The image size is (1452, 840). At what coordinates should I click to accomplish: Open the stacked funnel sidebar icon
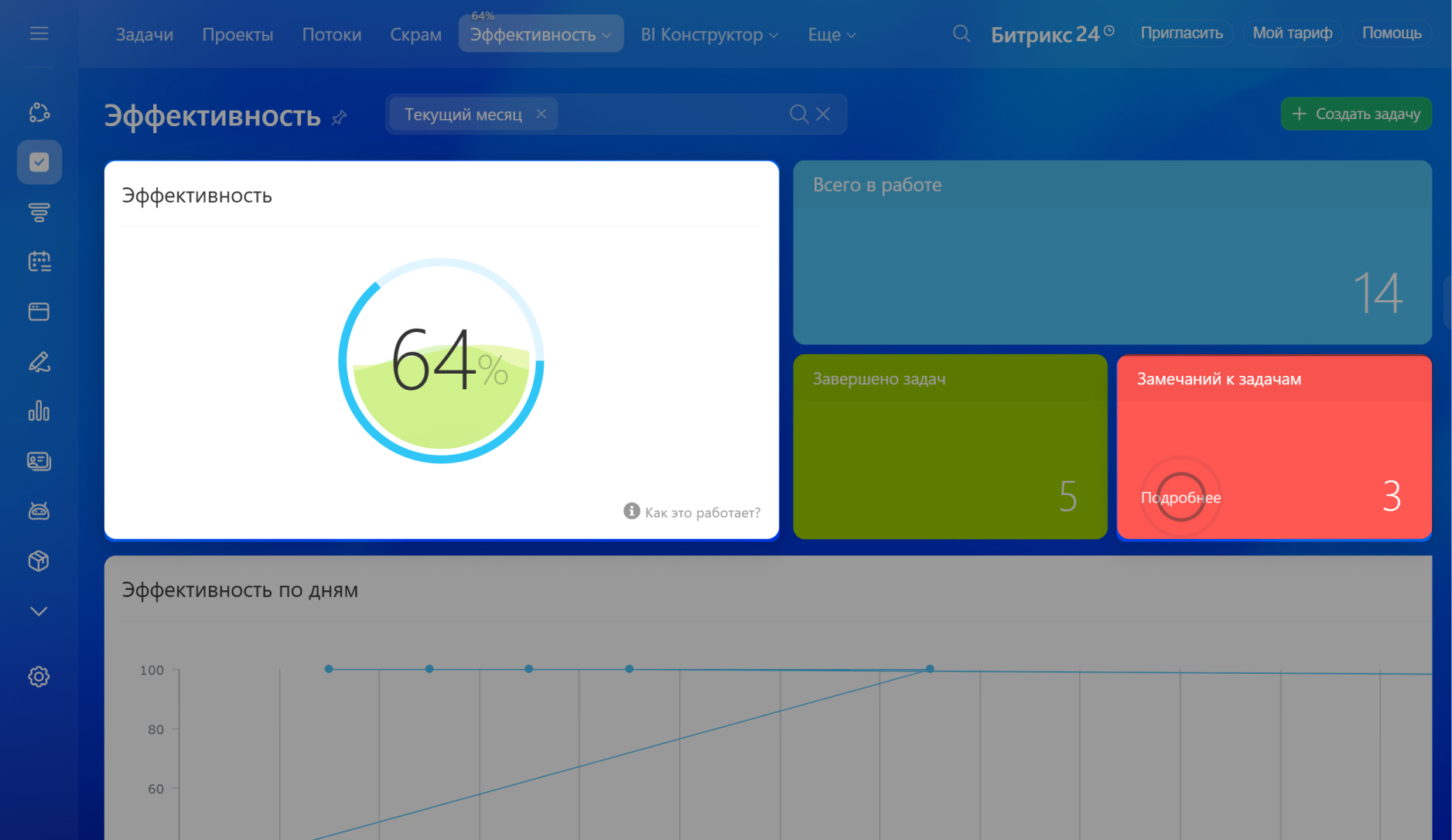[x=39, y=212]
